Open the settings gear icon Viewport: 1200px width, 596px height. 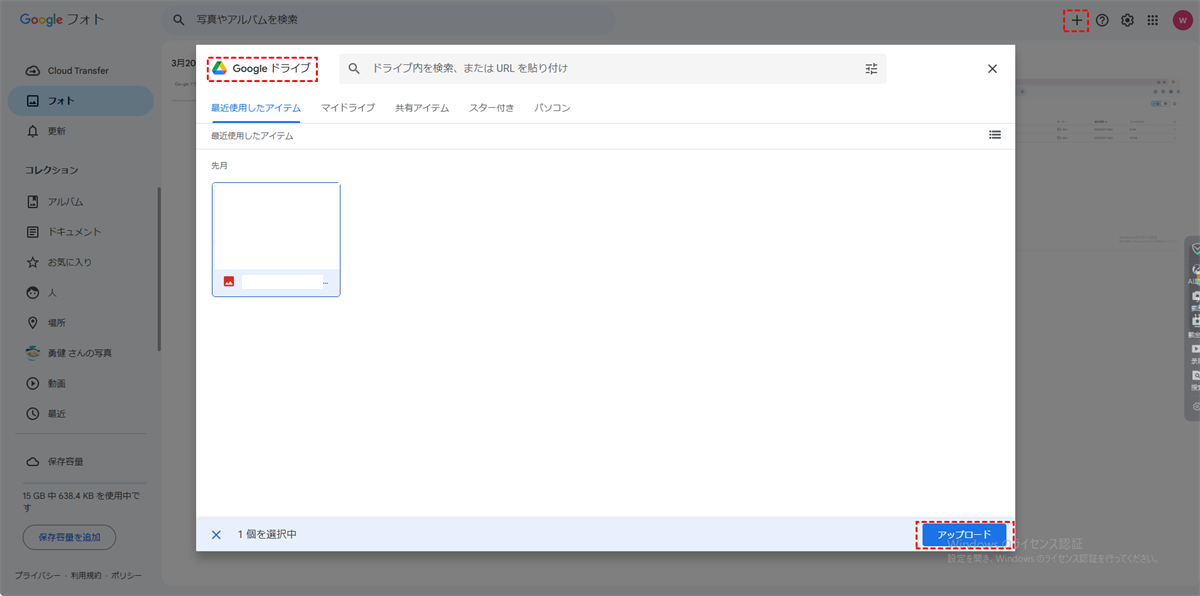[x=1127, y=20]
